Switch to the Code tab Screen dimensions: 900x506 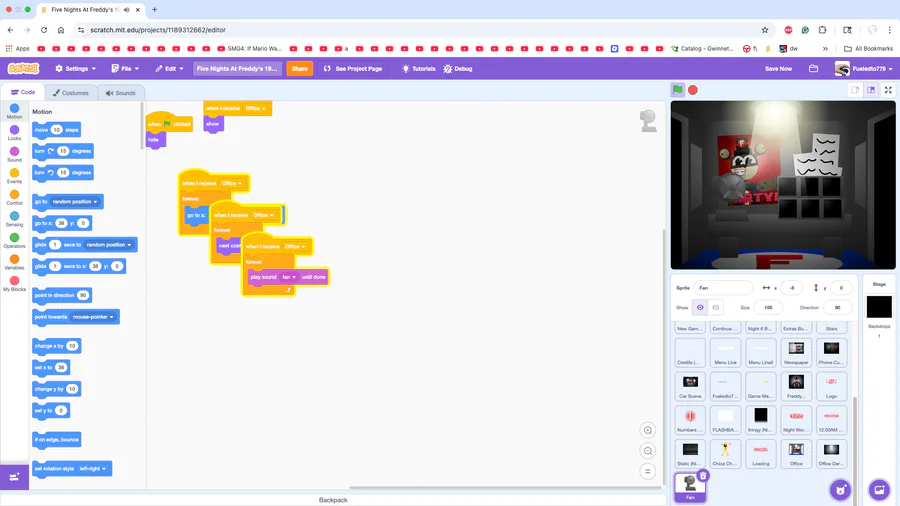pyautogui.click(x=23, y=92)
